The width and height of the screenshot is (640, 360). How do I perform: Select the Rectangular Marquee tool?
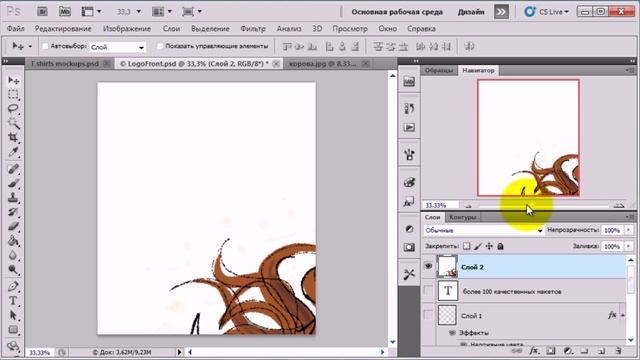[x=13, y=95]
